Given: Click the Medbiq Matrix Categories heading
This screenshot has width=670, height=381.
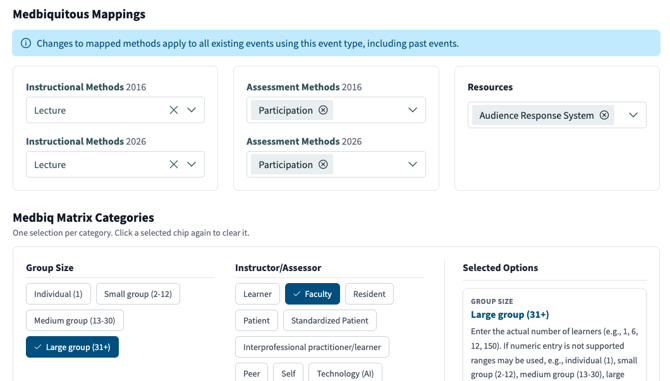Looking at the screenshot, I should 83,217.
